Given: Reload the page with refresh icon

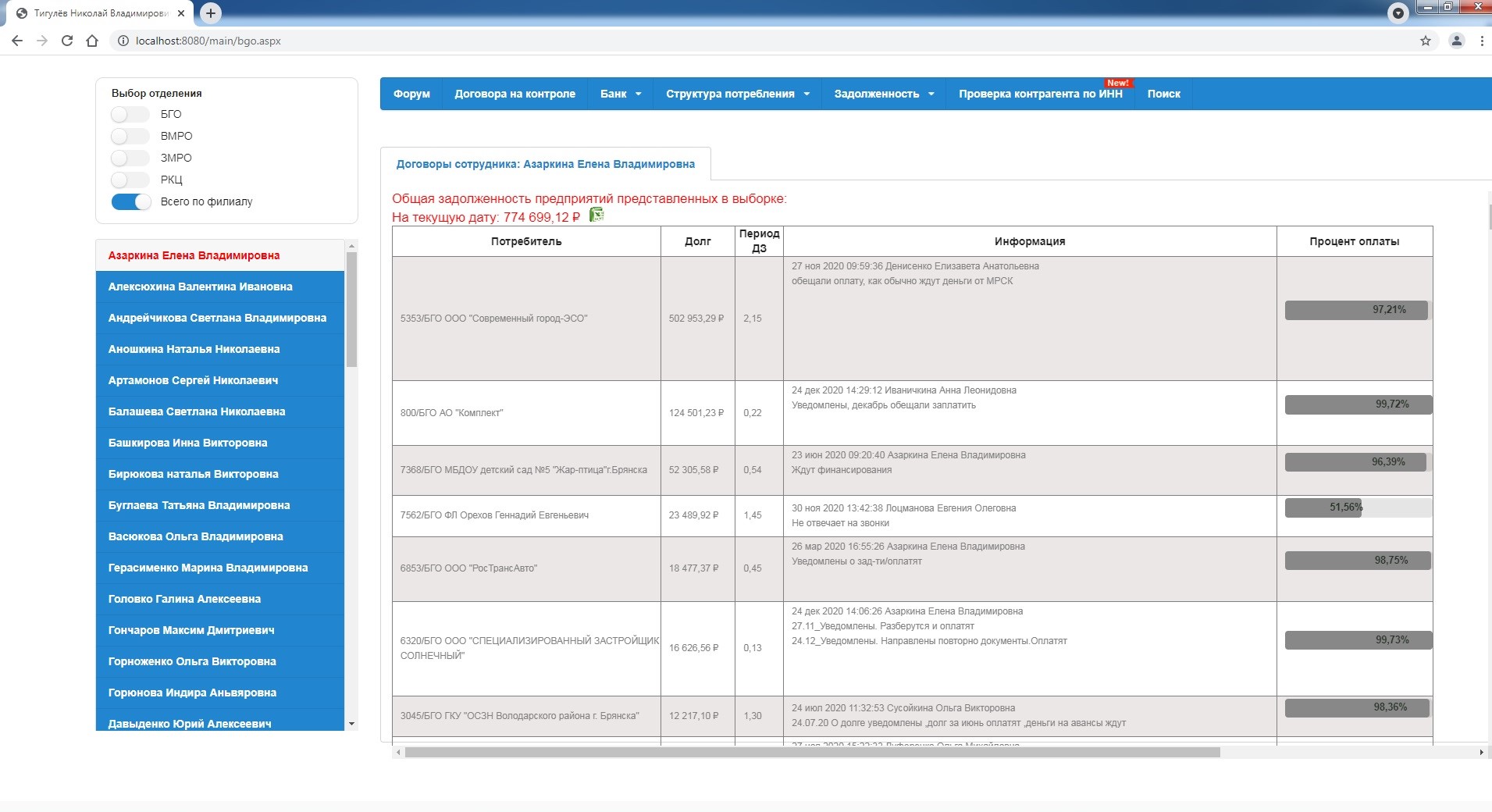Looking at the screenshot, I should [67, 41].
